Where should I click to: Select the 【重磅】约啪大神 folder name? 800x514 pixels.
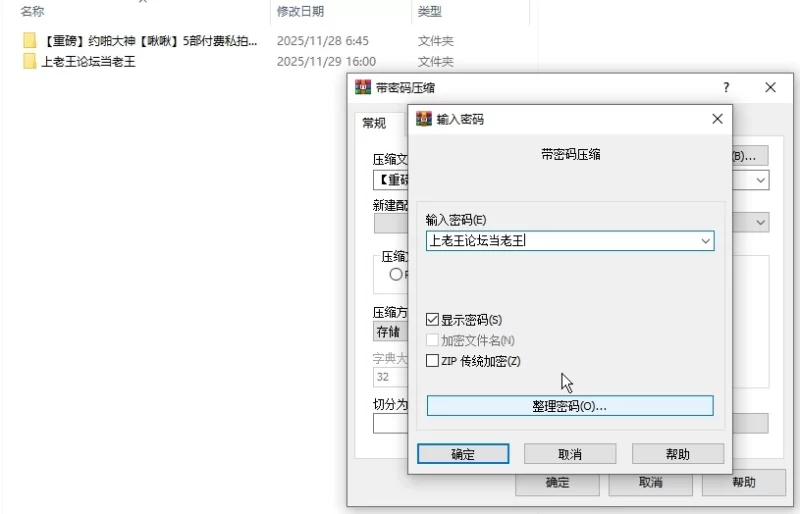tap(148, 41)
